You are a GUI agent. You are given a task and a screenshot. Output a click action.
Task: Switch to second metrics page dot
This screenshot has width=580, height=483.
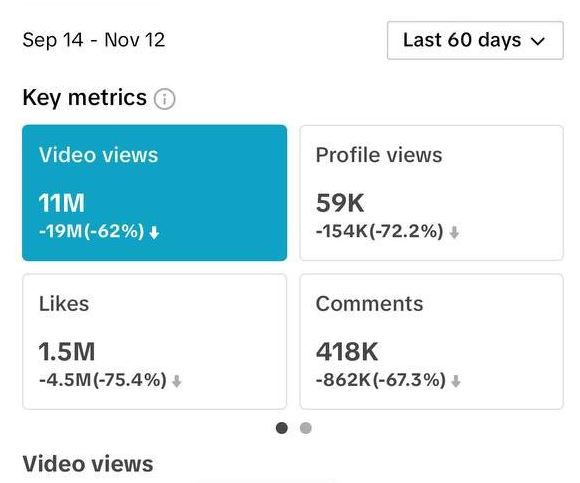[x=306, y=428]
